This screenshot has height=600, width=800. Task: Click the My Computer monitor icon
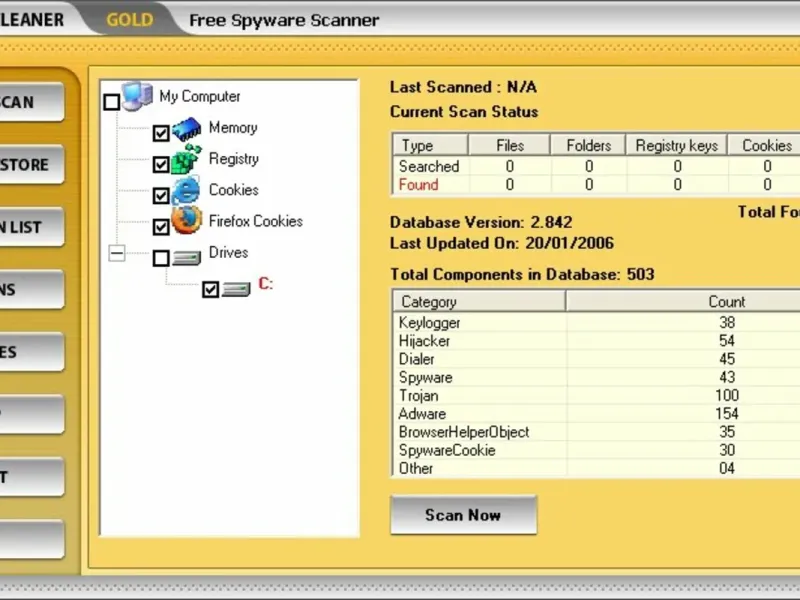click(x=137, y=96)
